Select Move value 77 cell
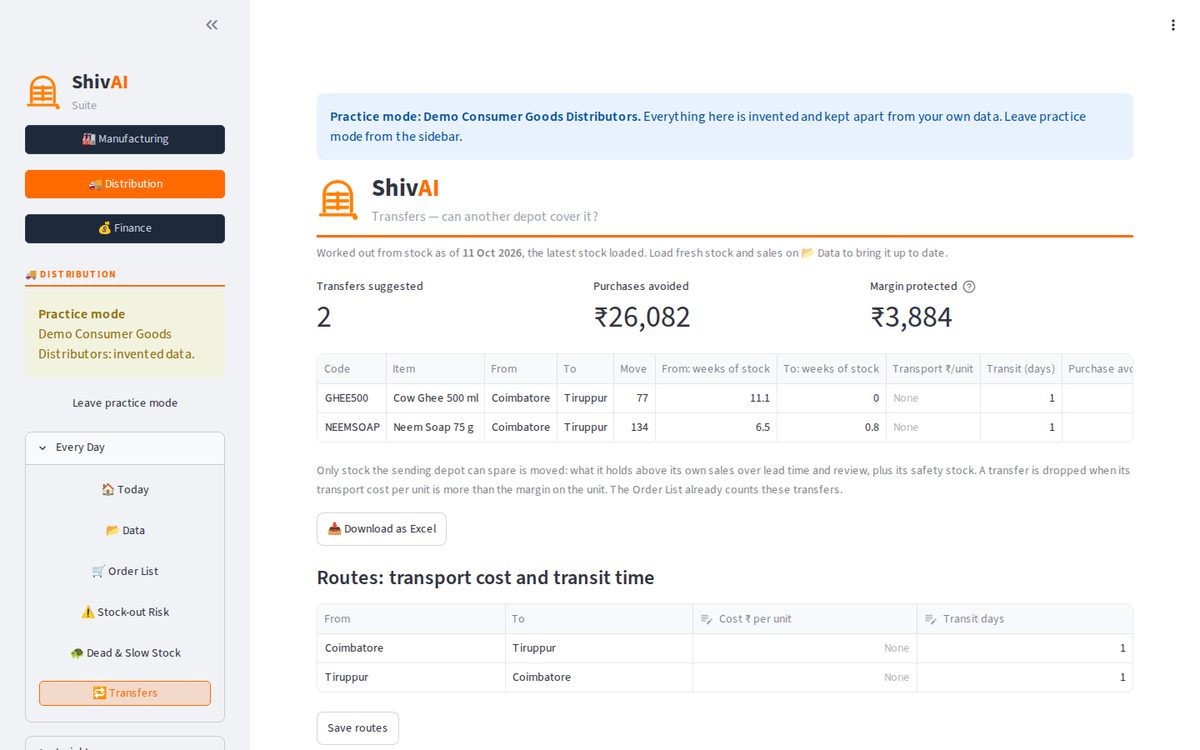1200x750 pixels. click(634, 398)
